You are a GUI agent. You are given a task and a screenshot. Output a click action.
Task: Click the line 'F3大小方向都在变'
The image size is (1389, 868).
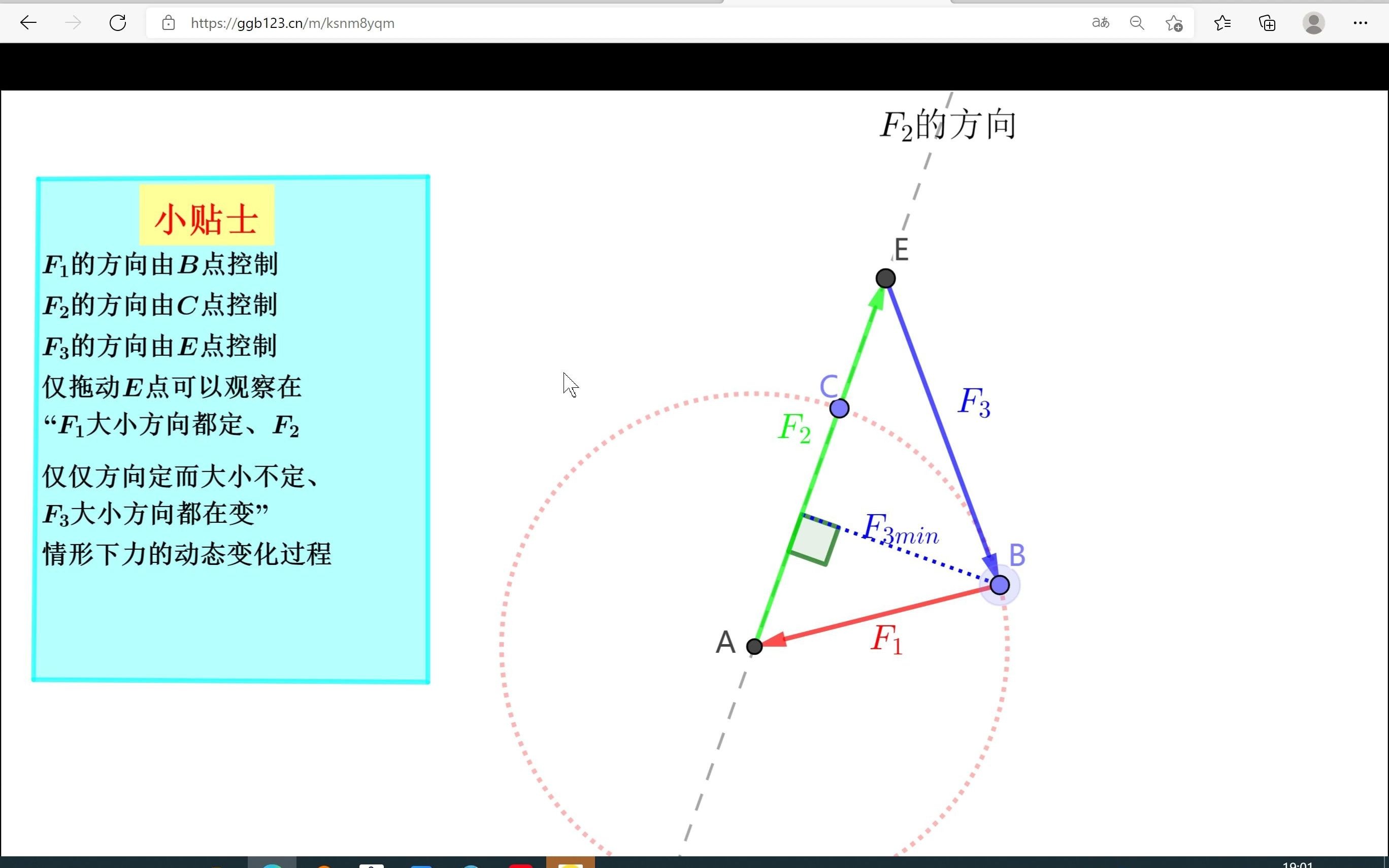[x=155, y=514]
